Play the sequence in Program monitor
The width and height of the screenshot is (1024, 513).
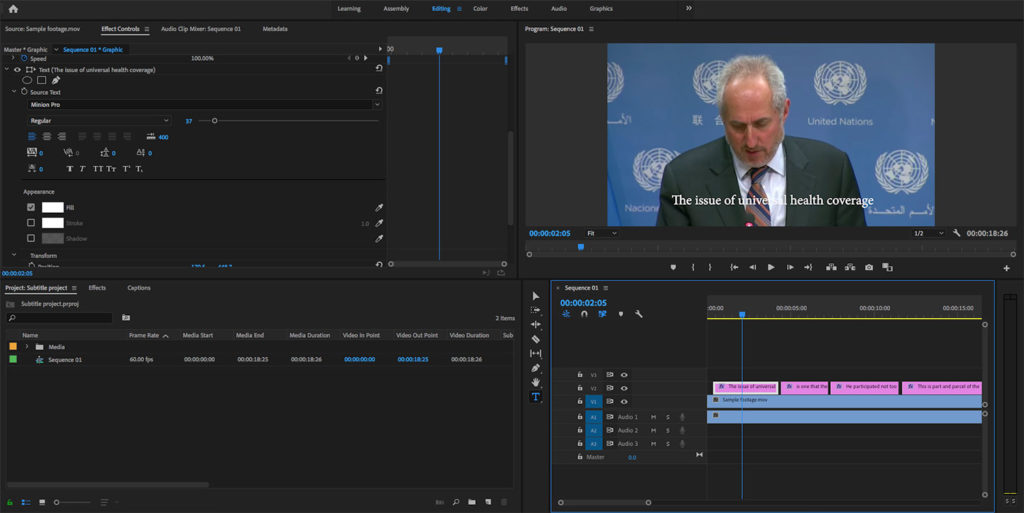click(771, 267)
